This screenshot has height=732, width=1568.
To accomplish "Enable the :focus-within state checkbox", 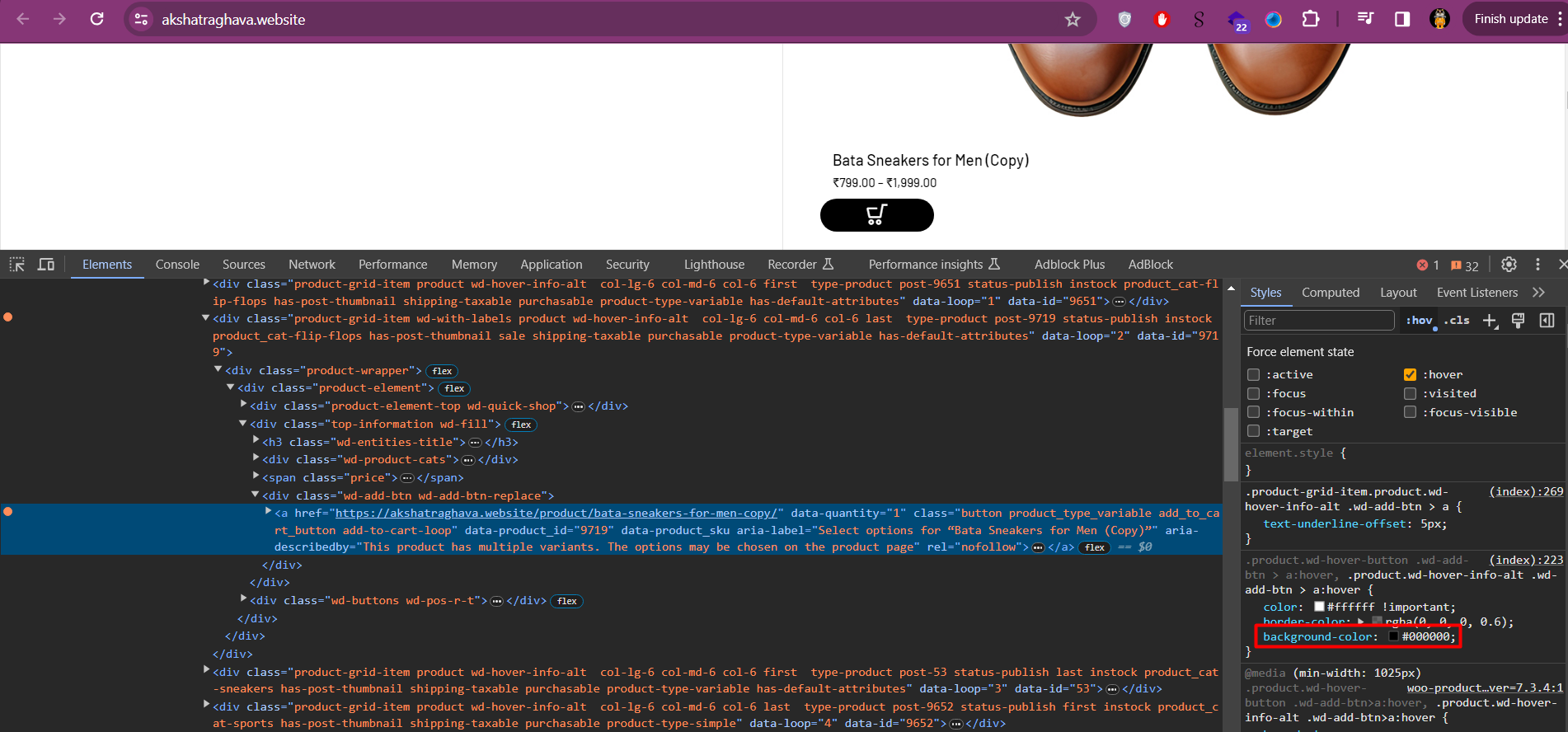I will click(x=1253, y=412).
